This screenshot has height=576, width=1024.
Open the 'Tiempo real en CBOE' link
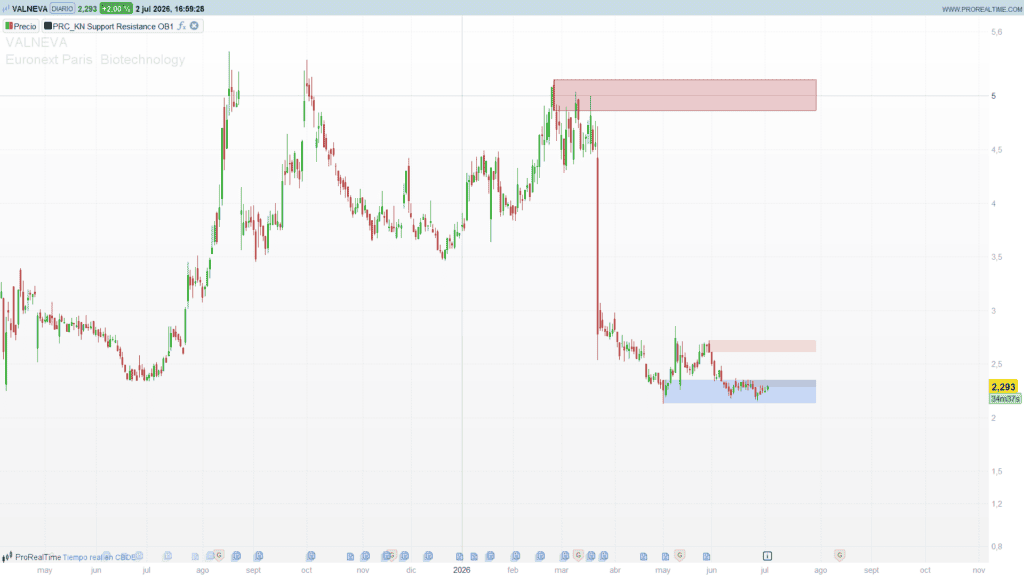(99, 557)
